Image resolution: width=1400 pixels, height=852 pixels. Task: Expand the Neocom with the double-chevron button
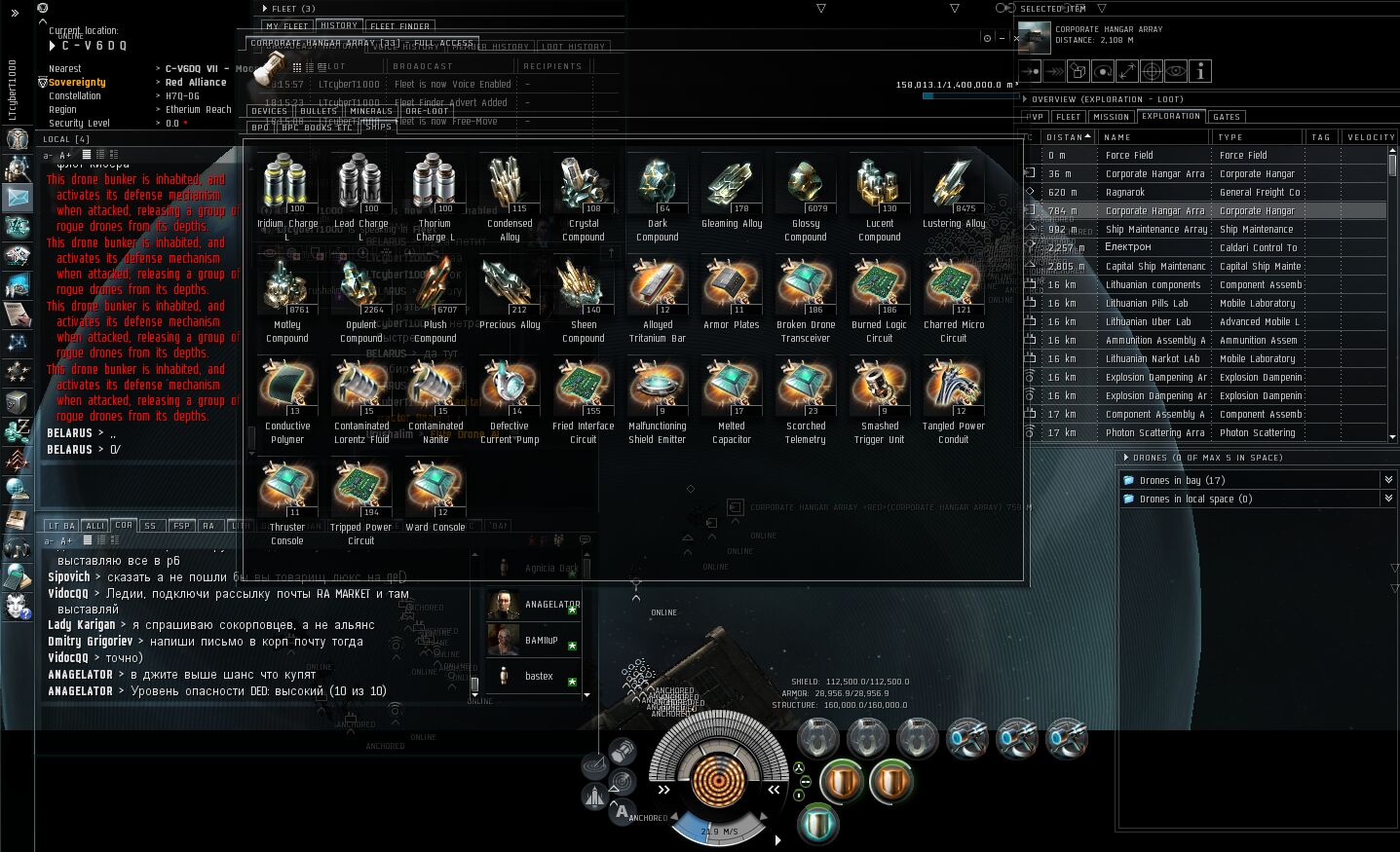pyautogui.click(x=15, y=13)
